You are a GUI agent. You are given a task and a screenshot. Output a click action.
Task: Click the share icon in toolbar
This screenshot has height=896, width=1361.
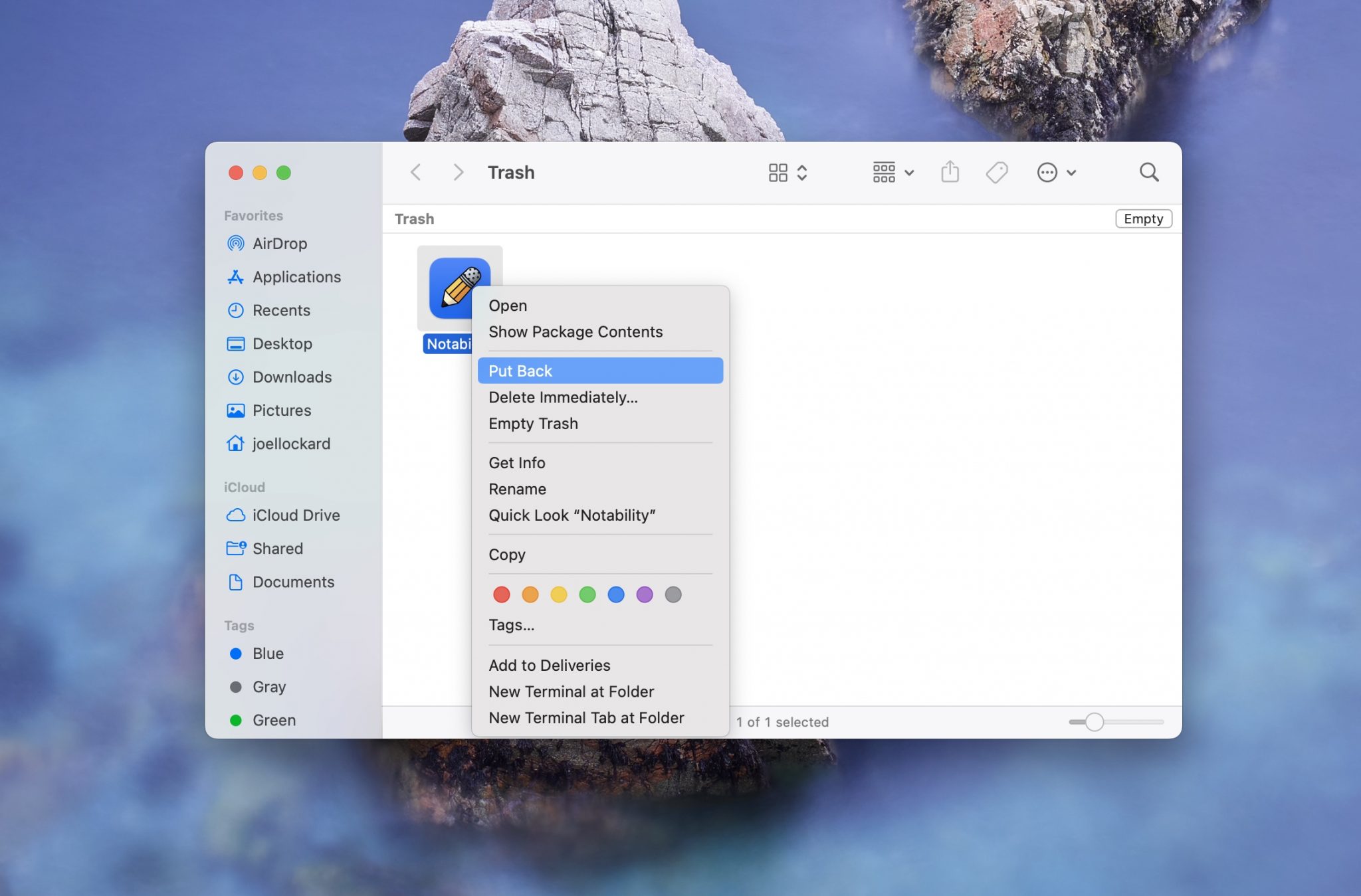coord(948,172)
